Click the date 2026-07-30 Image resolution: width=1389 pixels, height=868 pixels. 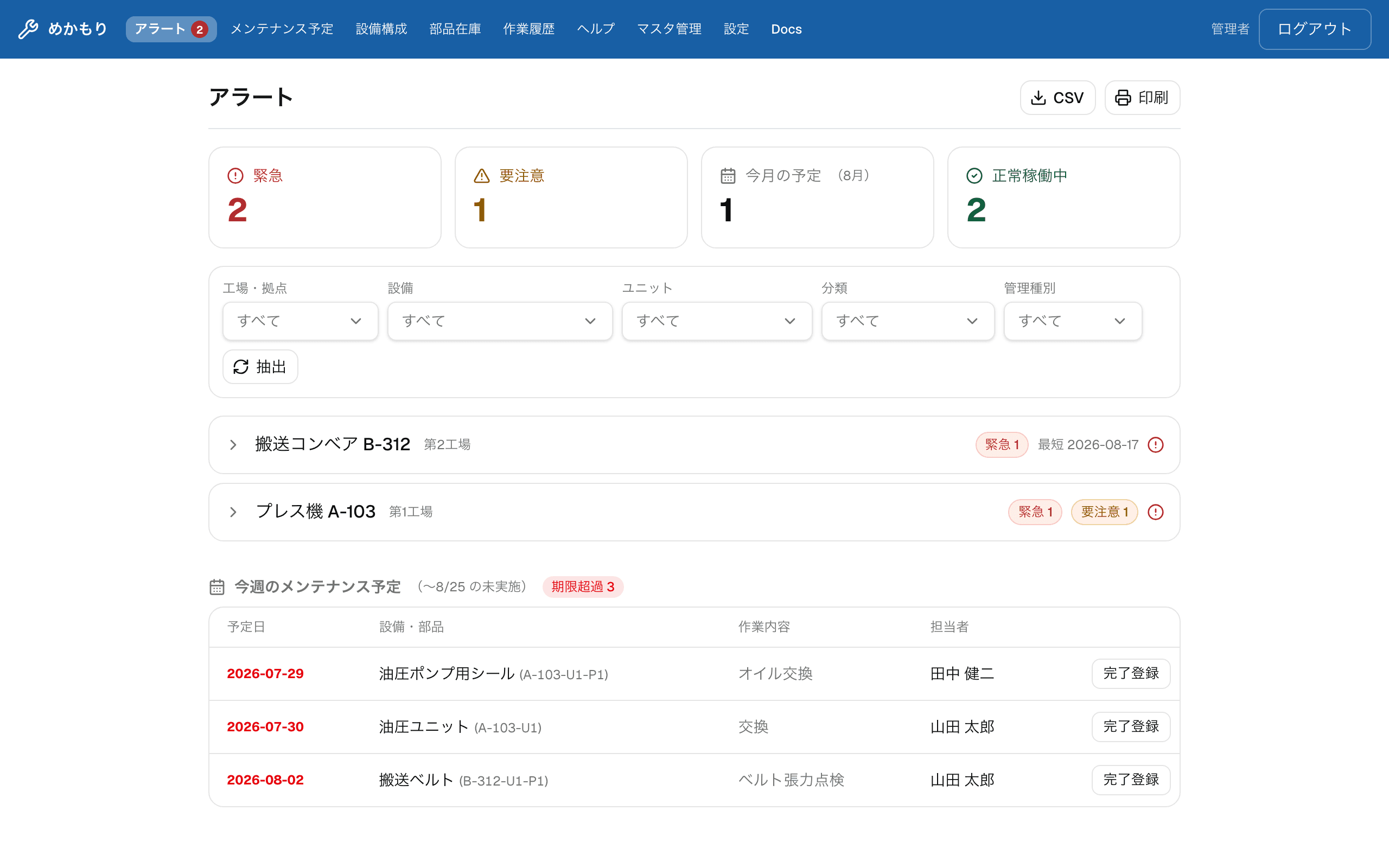click(x=265, y=727)
